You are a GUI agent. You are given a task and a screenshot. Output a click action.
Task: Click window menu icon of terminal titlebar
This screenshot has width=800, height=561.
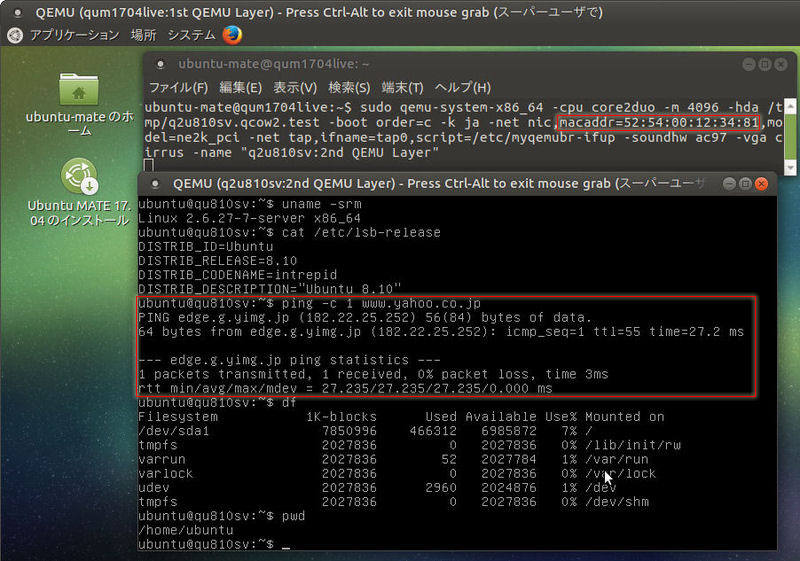(161, 64)
